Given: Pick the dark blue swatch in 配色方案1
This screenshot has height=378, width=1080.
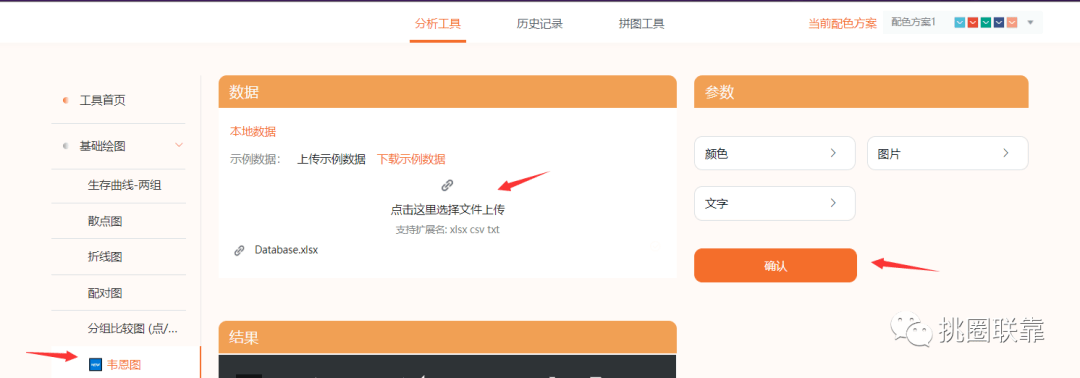Looking at the screenshot, I should pos(999,23).
